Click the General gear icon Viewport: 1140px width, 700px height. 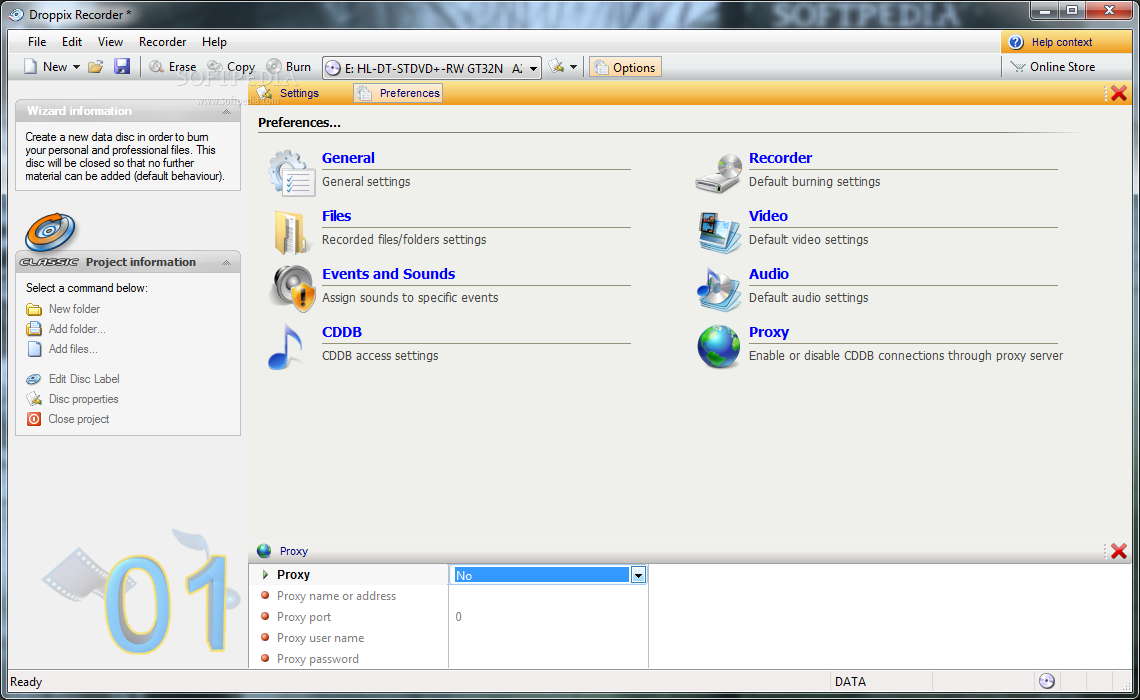[292, 172]
